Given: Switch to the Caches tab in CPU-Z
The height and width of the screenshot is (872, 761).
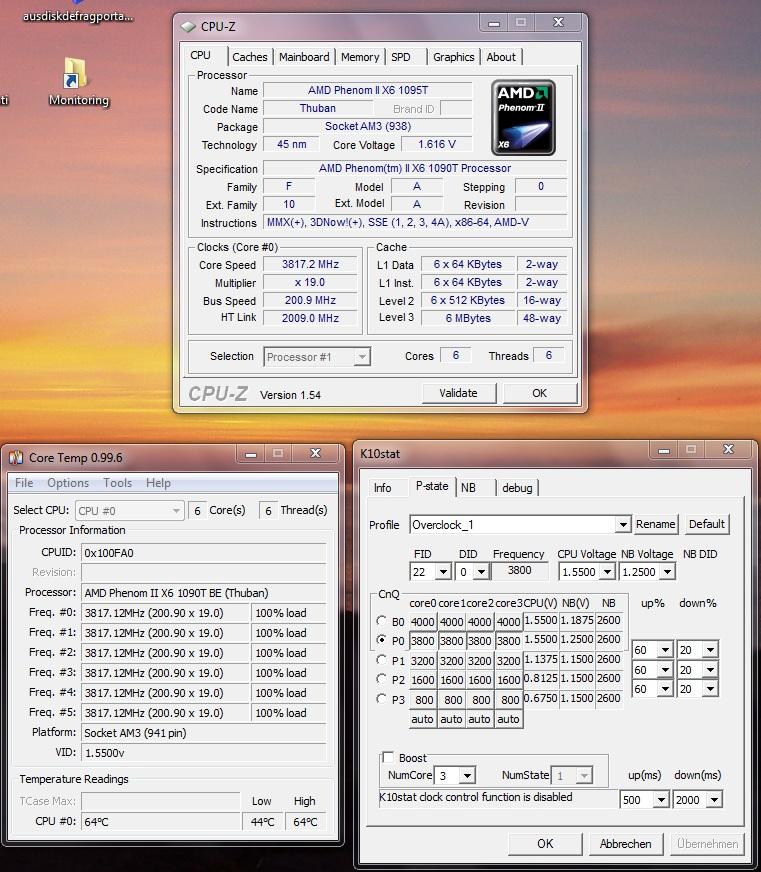Looking at the screenshot, I should 250,57.
